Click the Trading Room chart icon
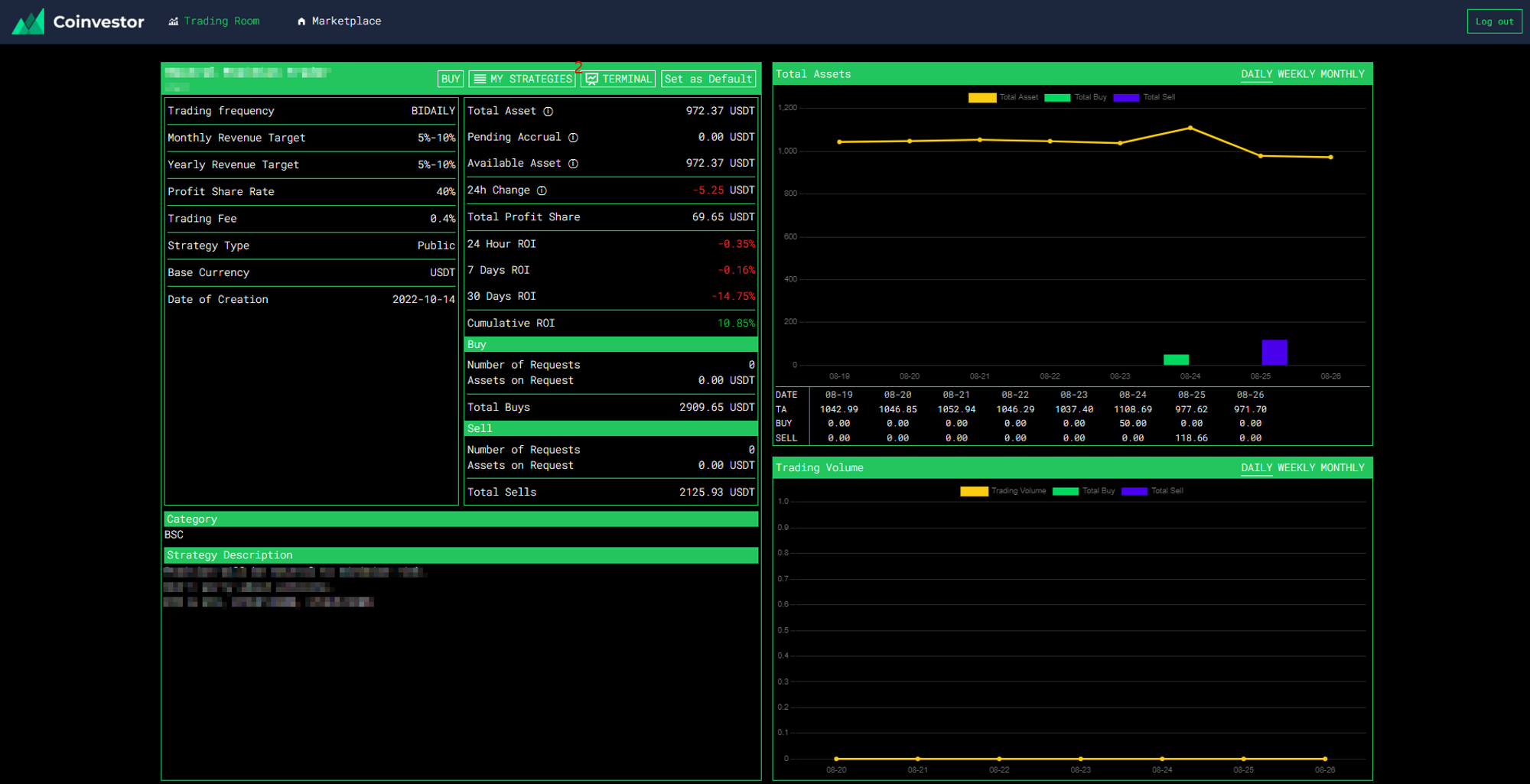The height and width of the screenshot is (784, 1530). tap(174, 21)
